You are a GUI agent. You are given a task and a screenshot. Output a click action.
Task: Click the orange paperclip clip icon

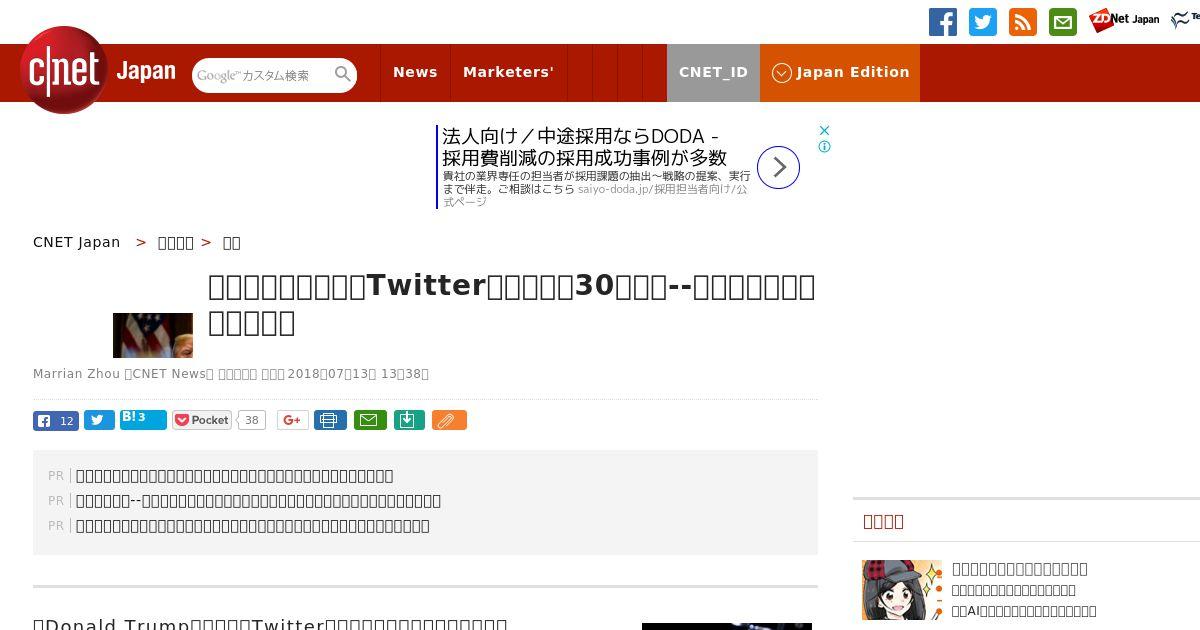(449, 420)
